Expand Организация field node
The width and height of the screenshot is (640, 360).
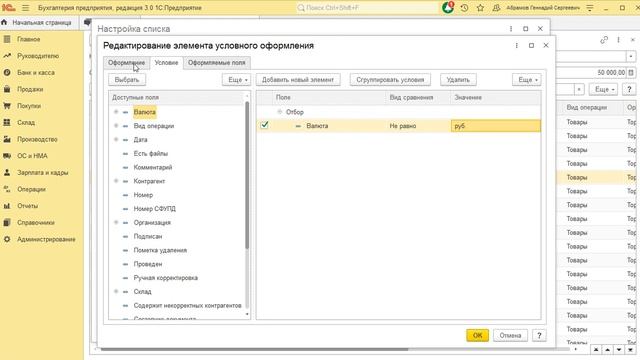pyautogui.click(x=116, y=222)
